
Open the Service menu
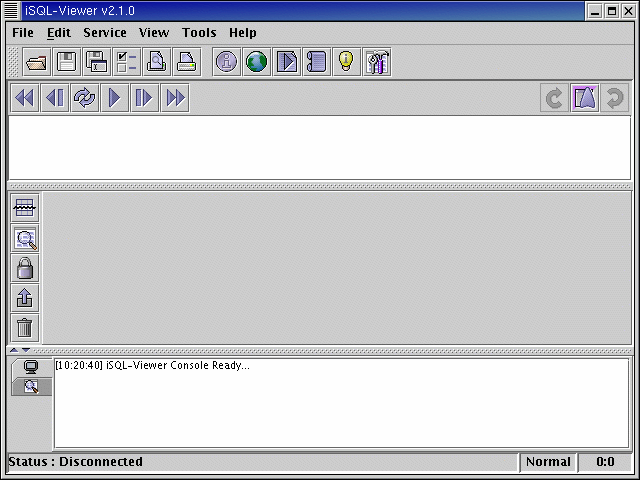click(105, 33)
